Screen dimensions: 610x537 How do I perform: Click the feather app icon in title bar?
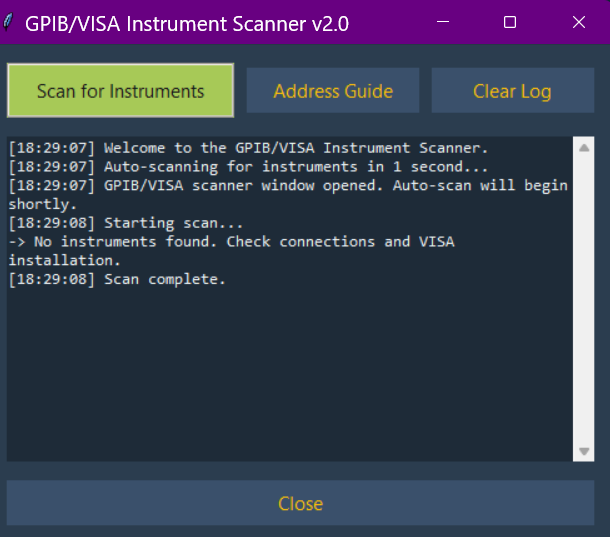(x=10, y=23)
